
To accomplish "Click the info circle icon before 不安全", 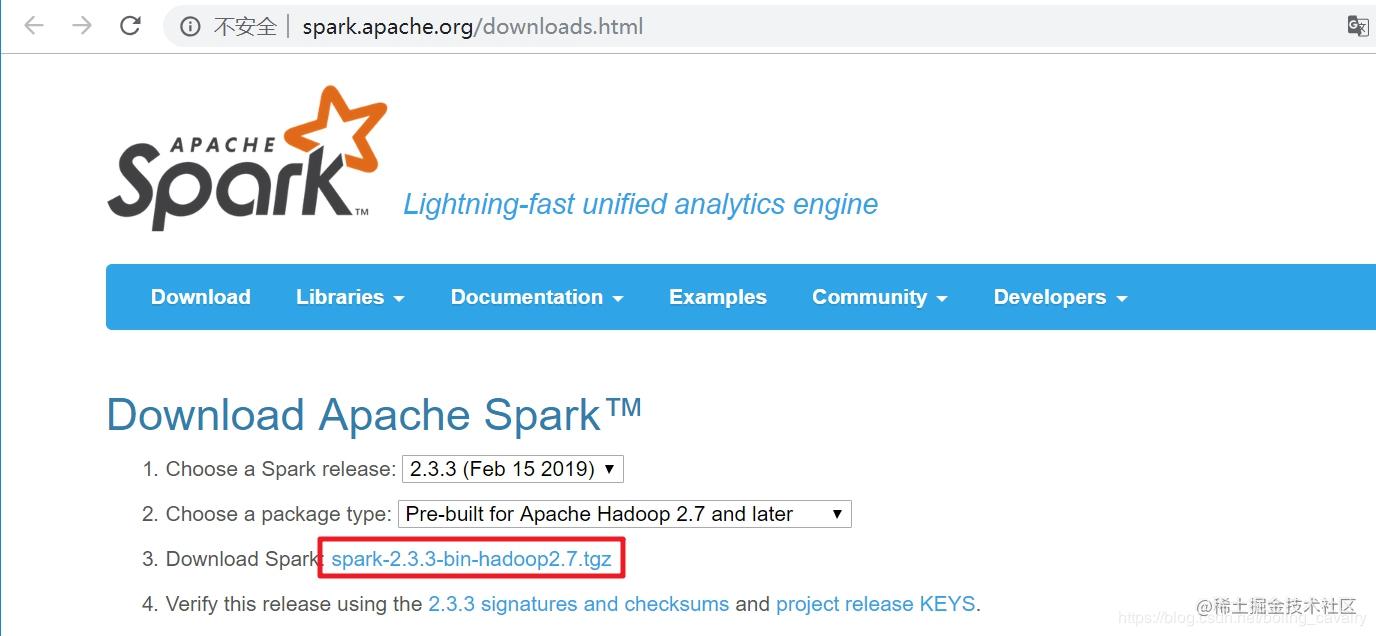I will coord(190,26).
